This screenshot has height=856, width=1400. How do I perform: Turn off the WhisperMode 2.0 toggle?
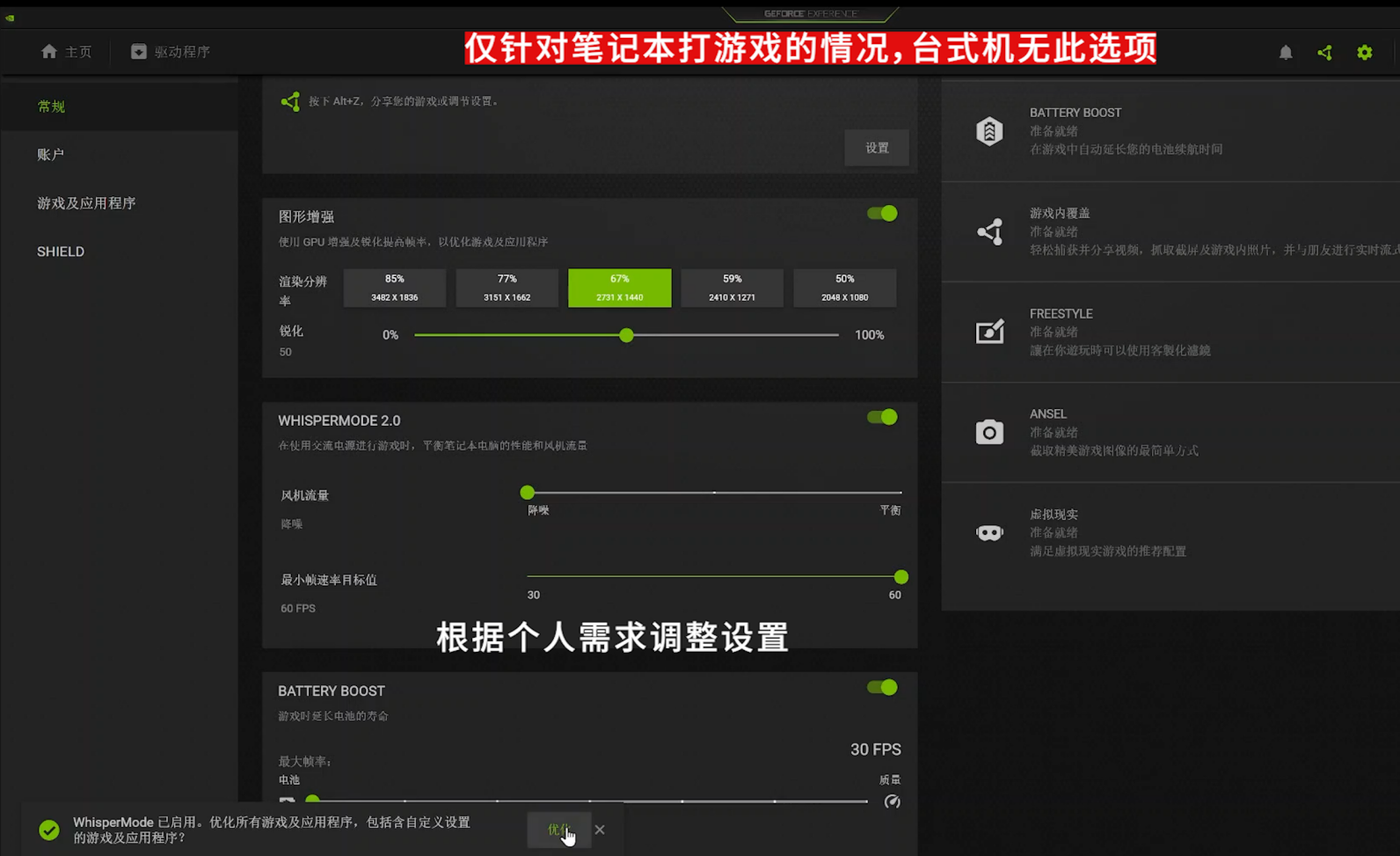tap(882, 417)
